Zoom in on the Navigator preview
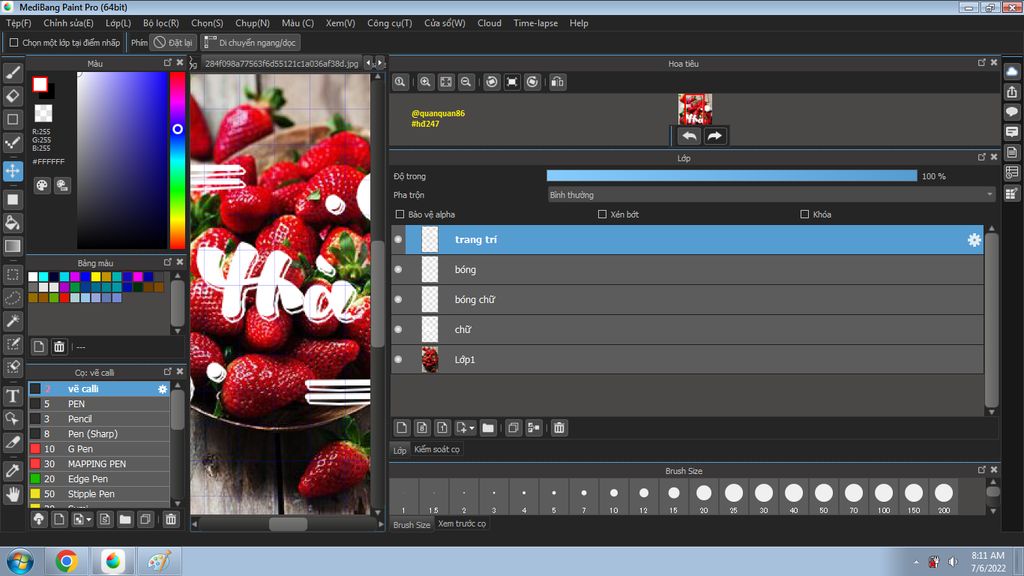Viewport: 1024px width, 576px height. 425,82
